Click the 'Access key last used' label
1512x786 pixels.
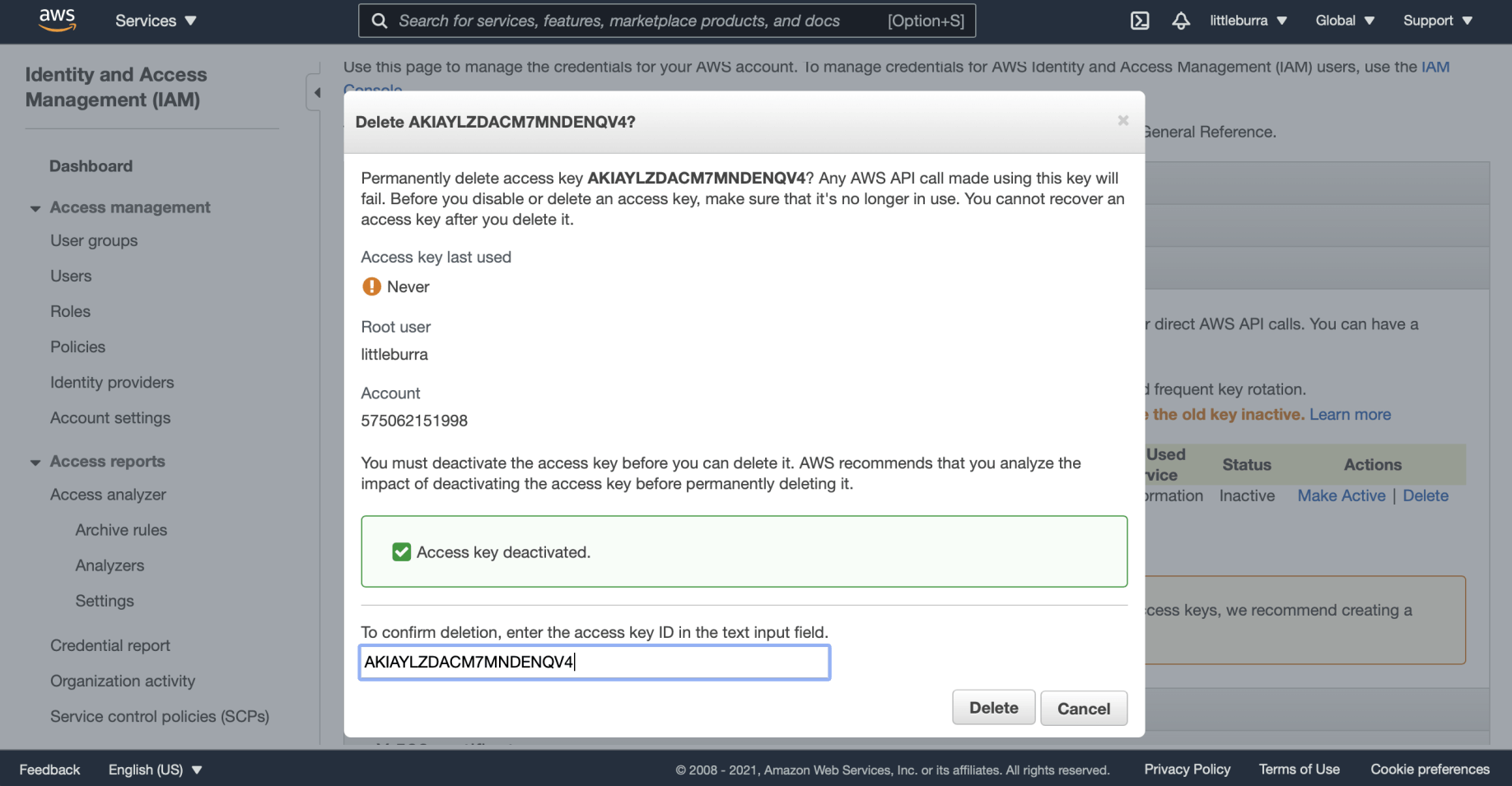(436, 257)
